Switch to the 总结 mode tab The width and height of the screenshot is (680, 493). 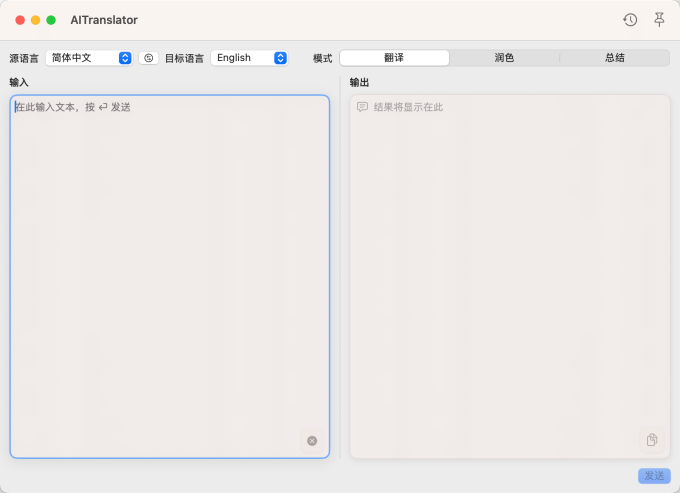614,58
